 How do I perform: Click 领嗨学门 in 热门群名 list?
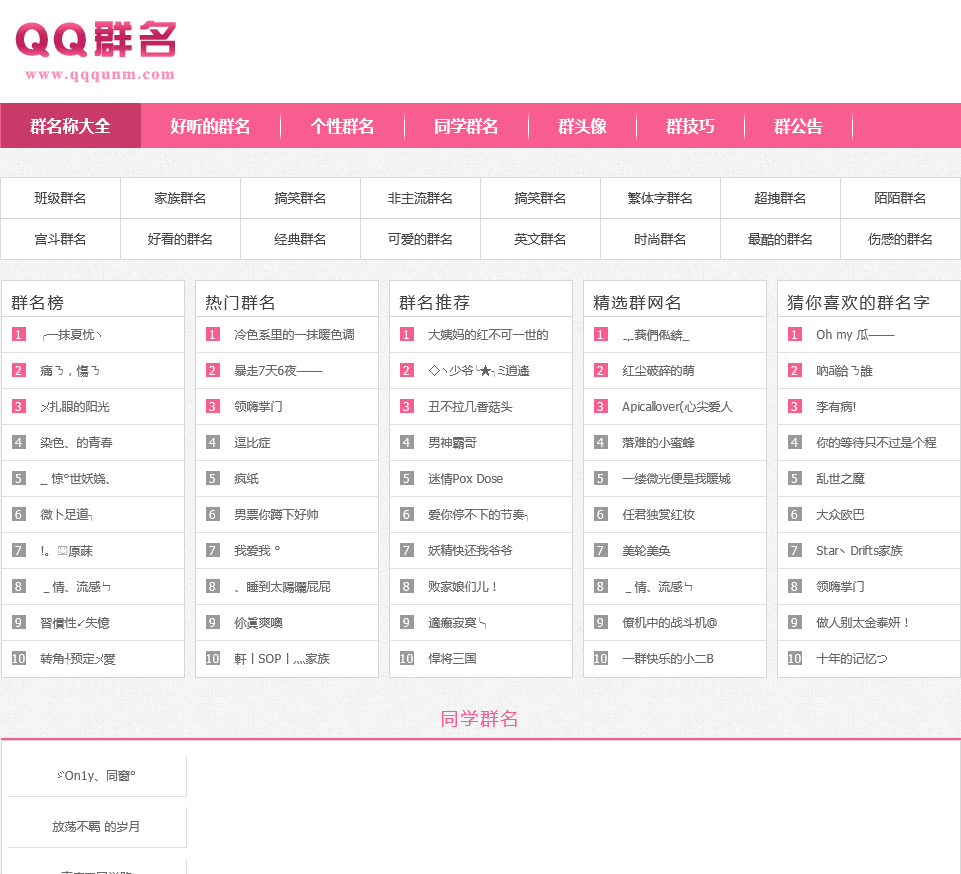(x=258, y=406)
